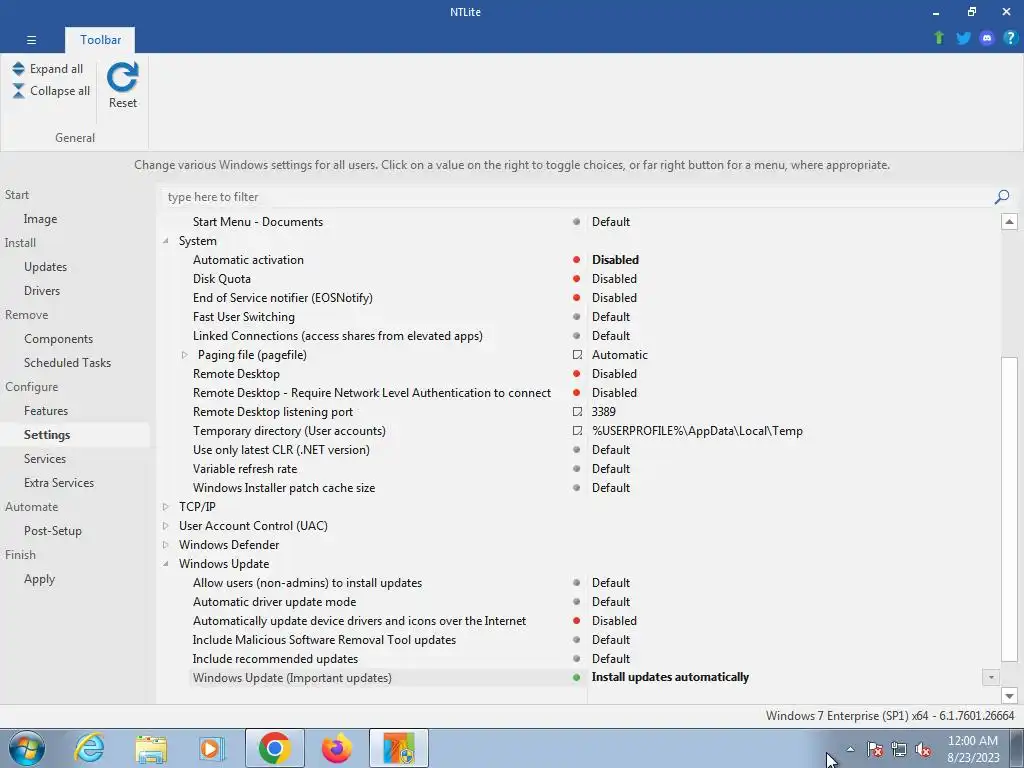Image resolution: width=1024 pixels, height=768 pixels.
Task: Click edit icon for Temporary directory value
Action: [x=577, y=430]
